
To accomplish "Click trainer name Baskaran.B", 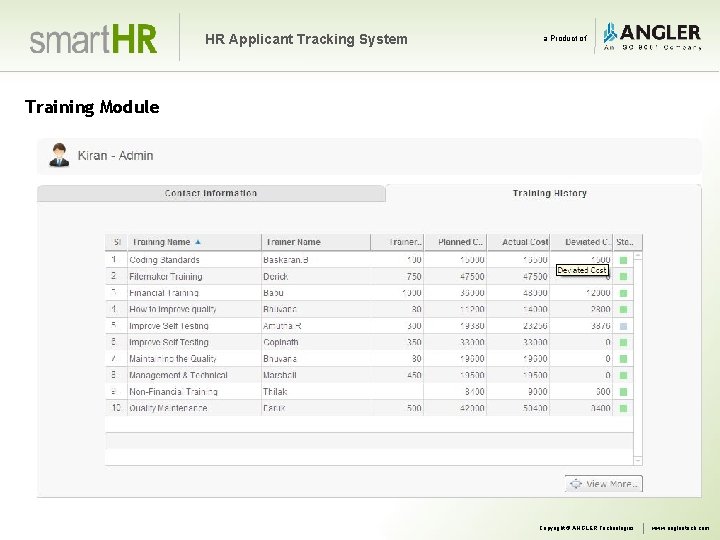I will point(286,260).
